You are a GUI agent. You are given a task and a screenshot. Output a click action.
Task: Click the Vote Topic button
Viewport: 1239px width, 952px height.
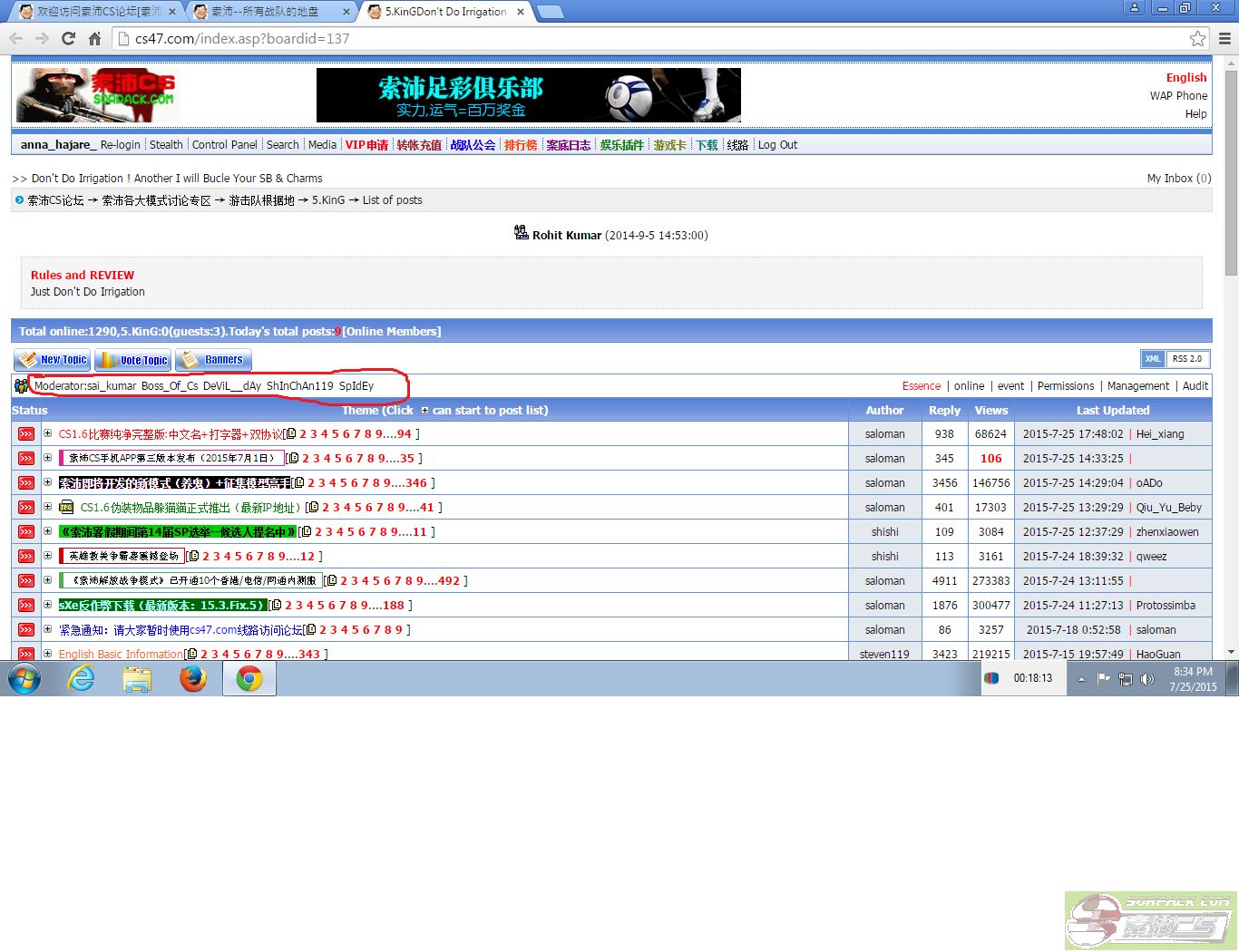(133, 360)
